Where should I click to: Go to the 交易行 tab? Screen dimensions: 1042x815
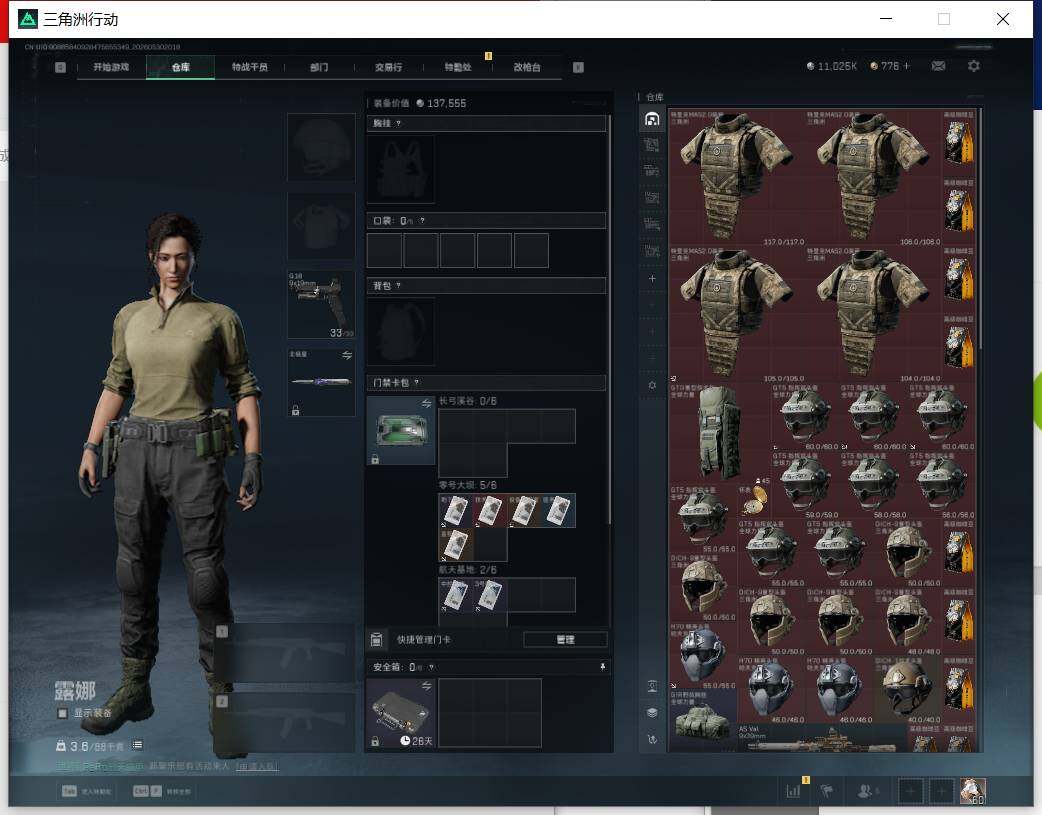click(x=388, y=67)
